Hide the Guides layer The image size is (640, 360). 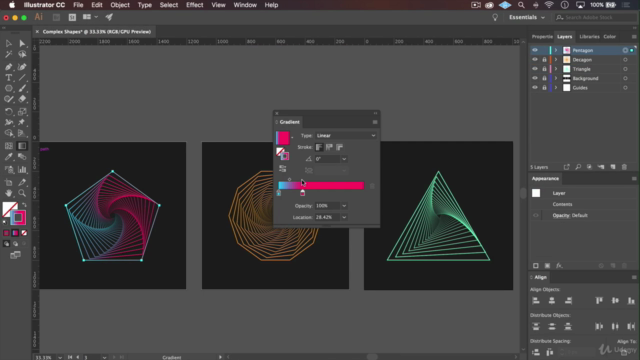pyautogui.click(x=535, y=88)
